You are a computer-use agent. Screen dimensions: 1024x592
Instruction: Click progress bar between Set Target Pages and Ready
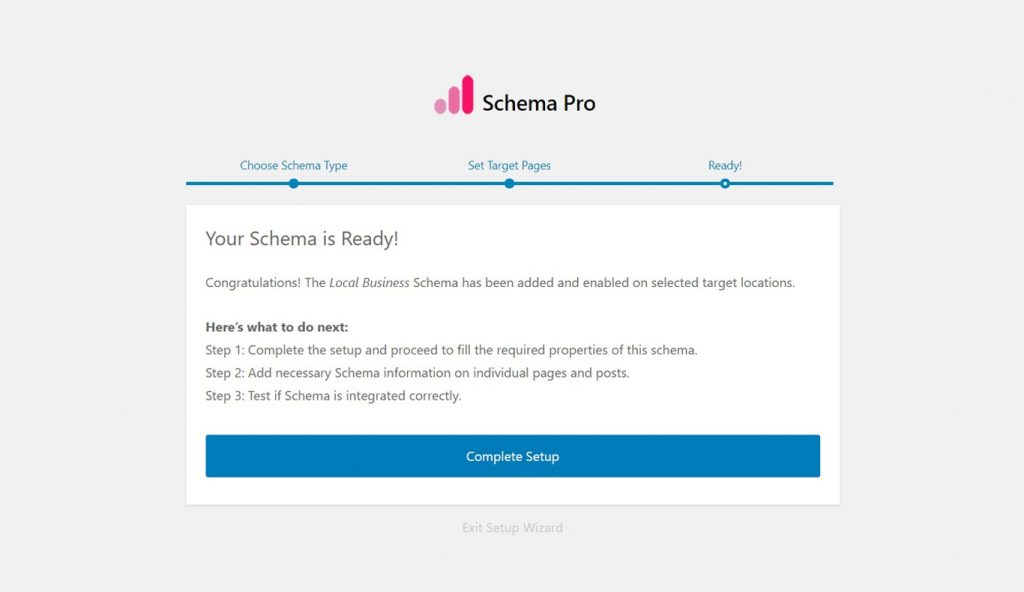617,183
